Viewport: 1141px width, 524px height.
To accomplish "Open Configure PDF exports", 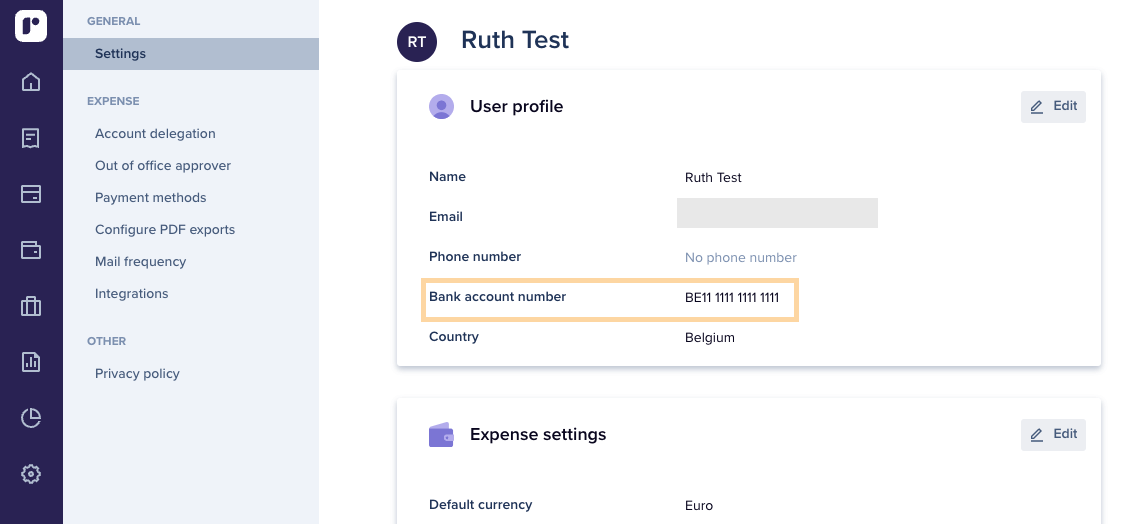I will click(165, 230).
